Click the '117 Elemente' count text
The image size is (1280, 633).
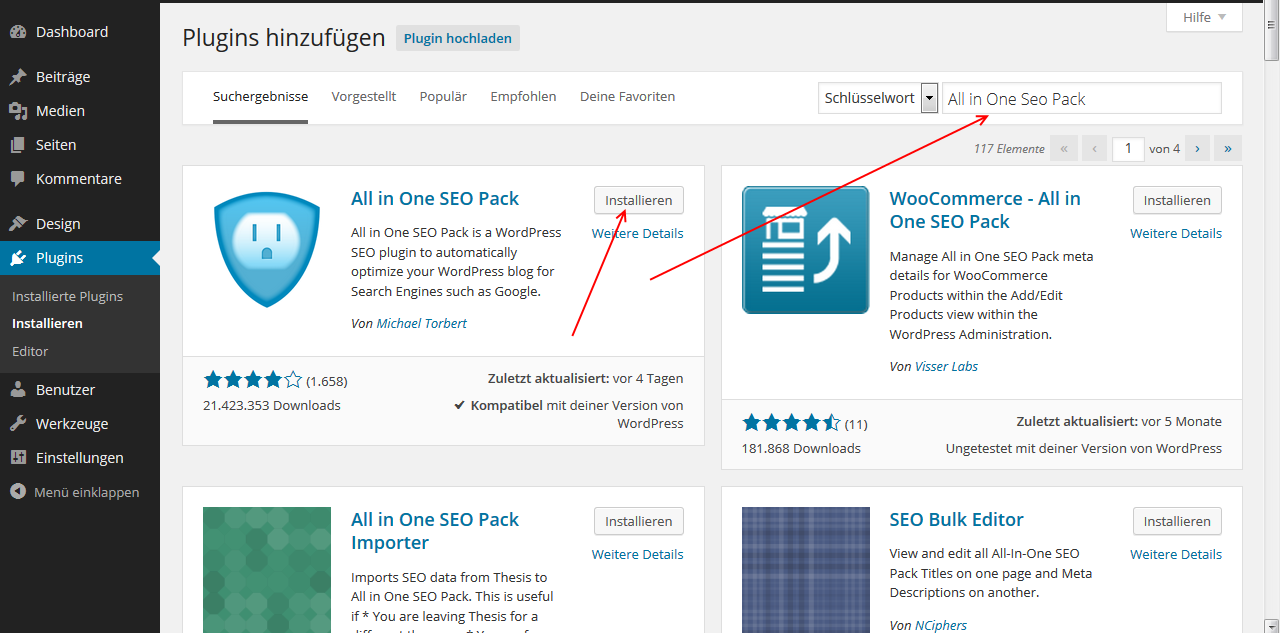[1009, 149]
